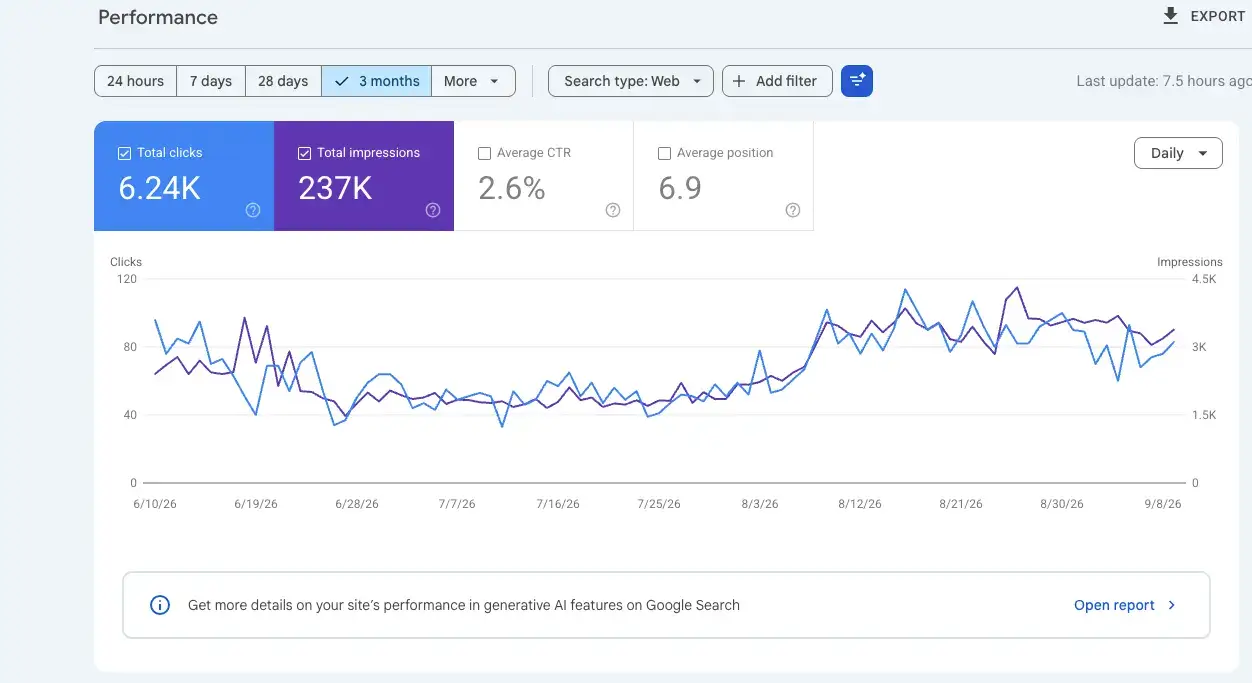Screen dimensions: 1252x683
Task: Open the More date range dropdown
Action: point(473,81)
